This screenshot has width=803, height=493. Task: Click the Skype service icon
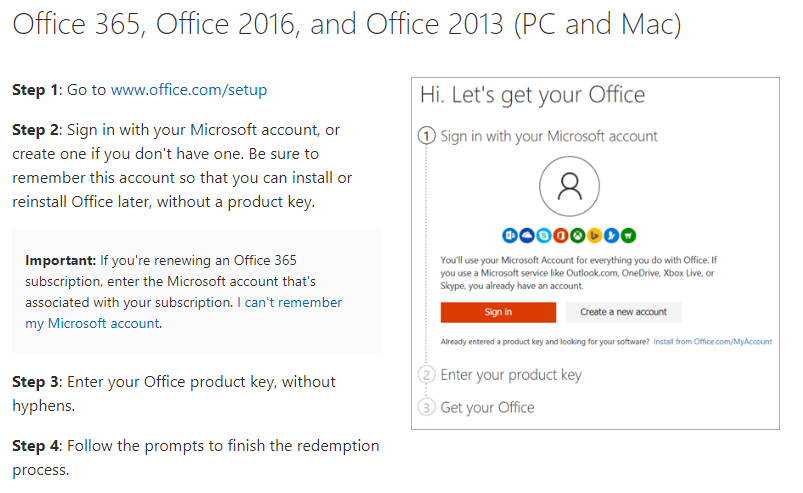(x=545, y=236)
